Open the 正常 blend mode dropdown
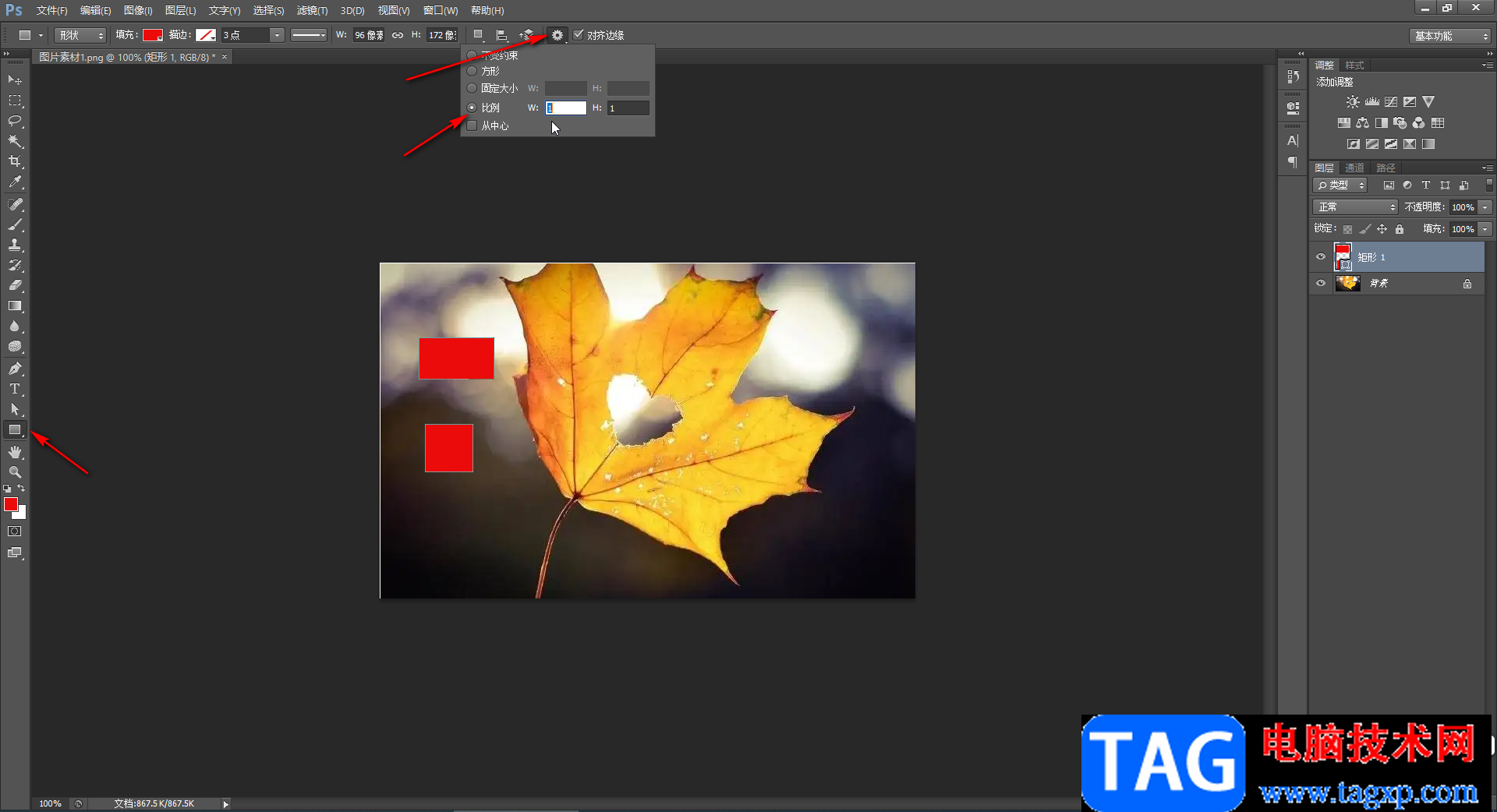1497x812 pixels. click(x=1355, y=207)
